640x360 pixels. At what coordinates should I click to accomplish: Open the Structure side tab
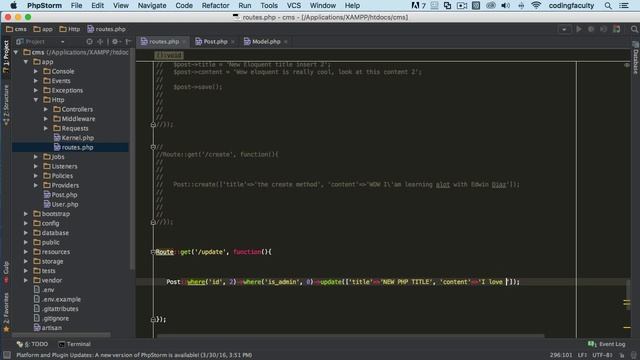coord(6,104)
